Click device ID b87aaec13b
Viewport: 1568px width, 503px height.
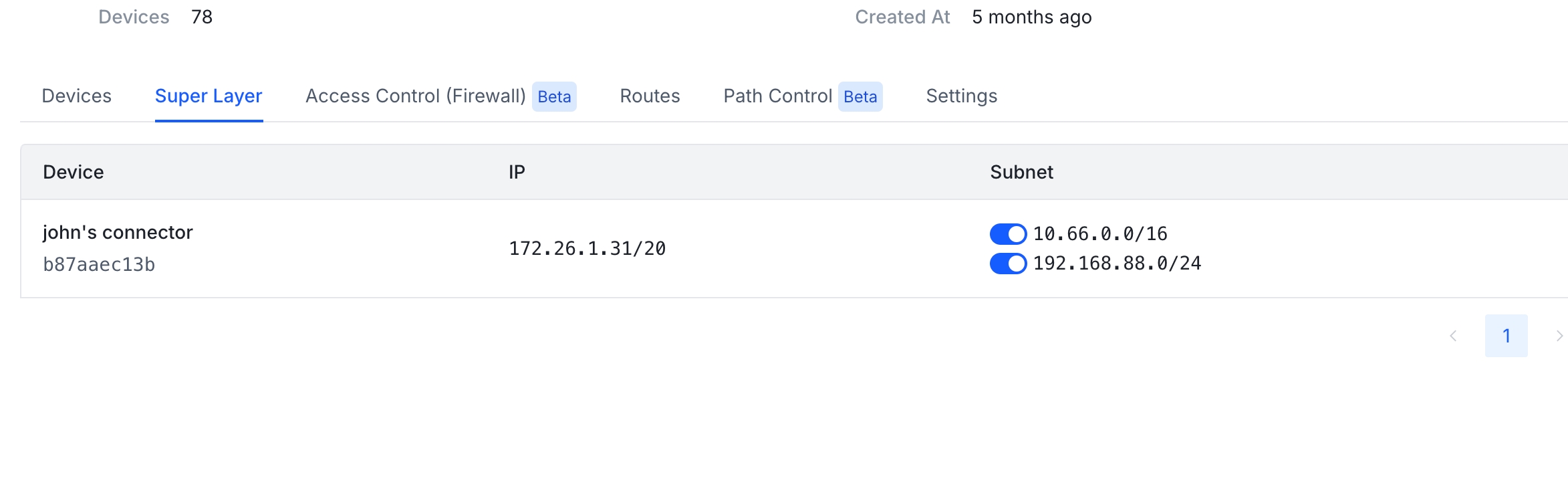[x=99, y=265]
